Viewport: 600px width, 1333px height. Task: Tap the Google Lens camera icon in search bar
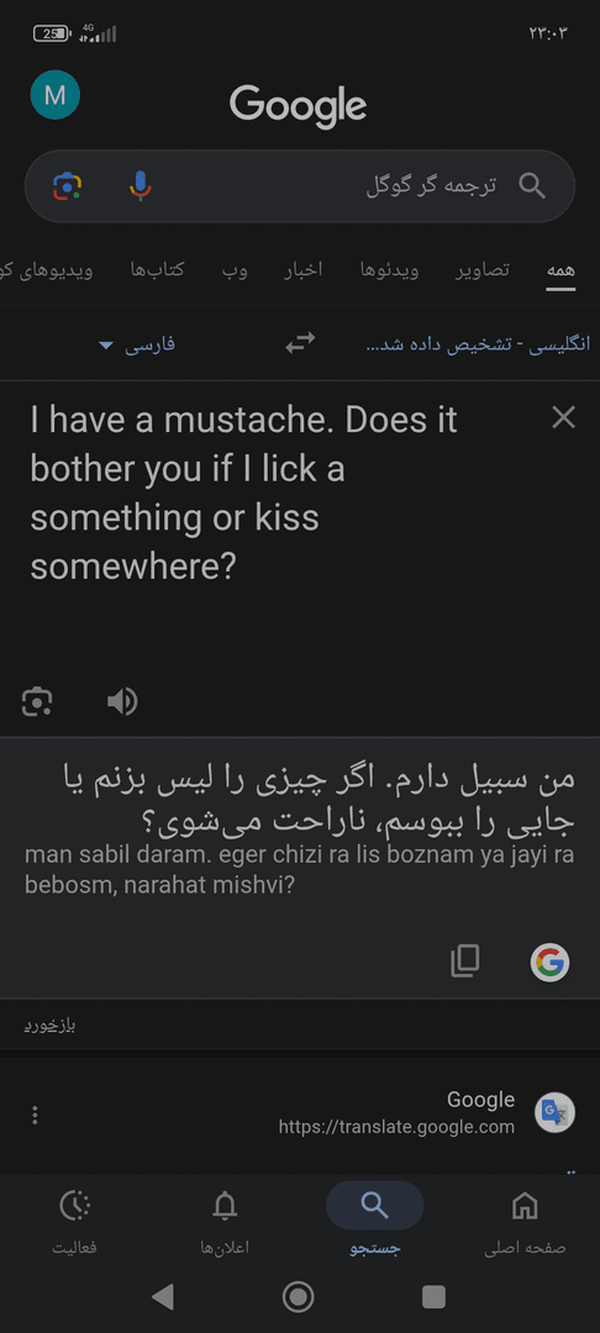click(x=67, y=186)
